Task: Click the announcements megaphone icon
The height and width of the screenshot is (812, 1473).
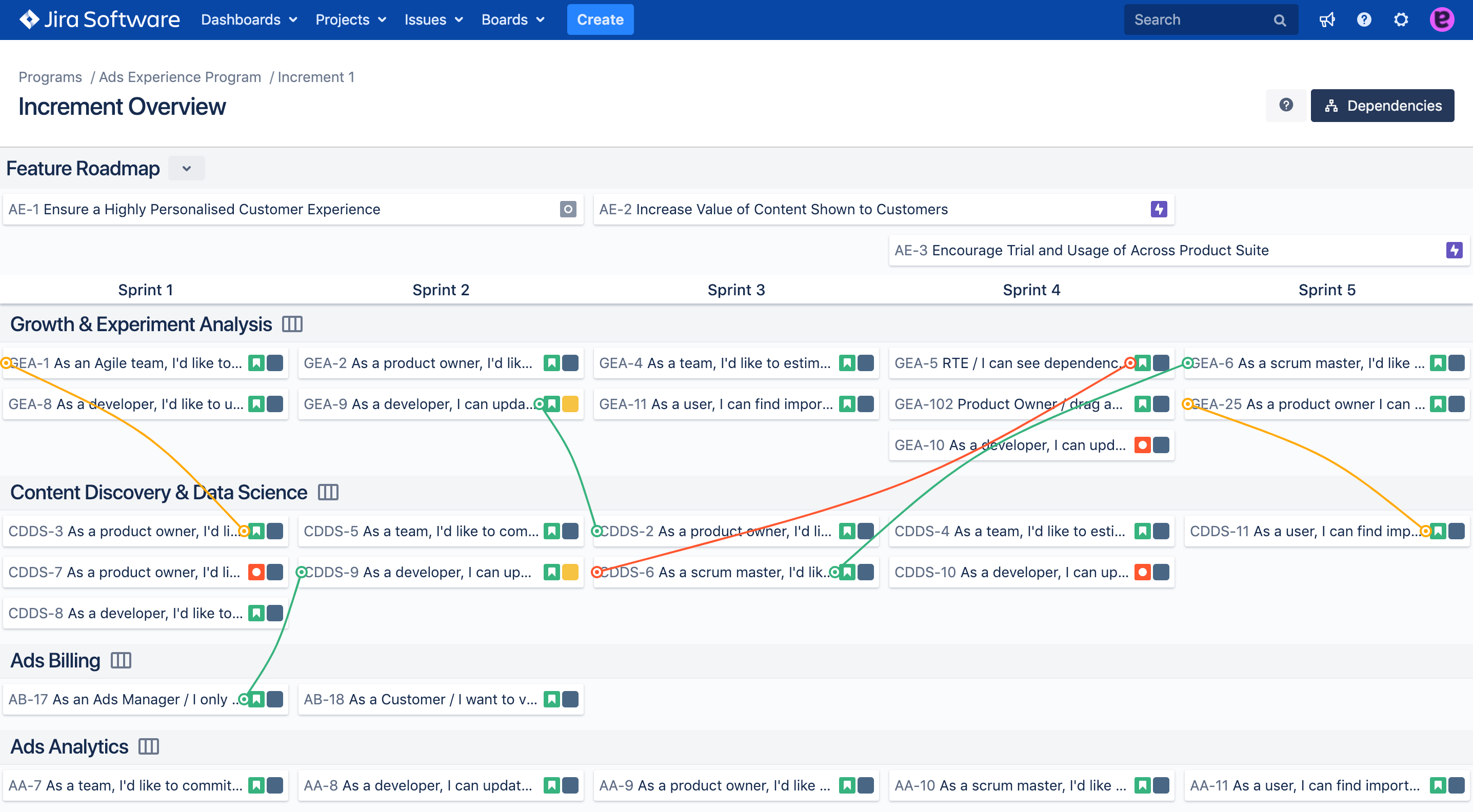Action: (x=1327, y=19)
